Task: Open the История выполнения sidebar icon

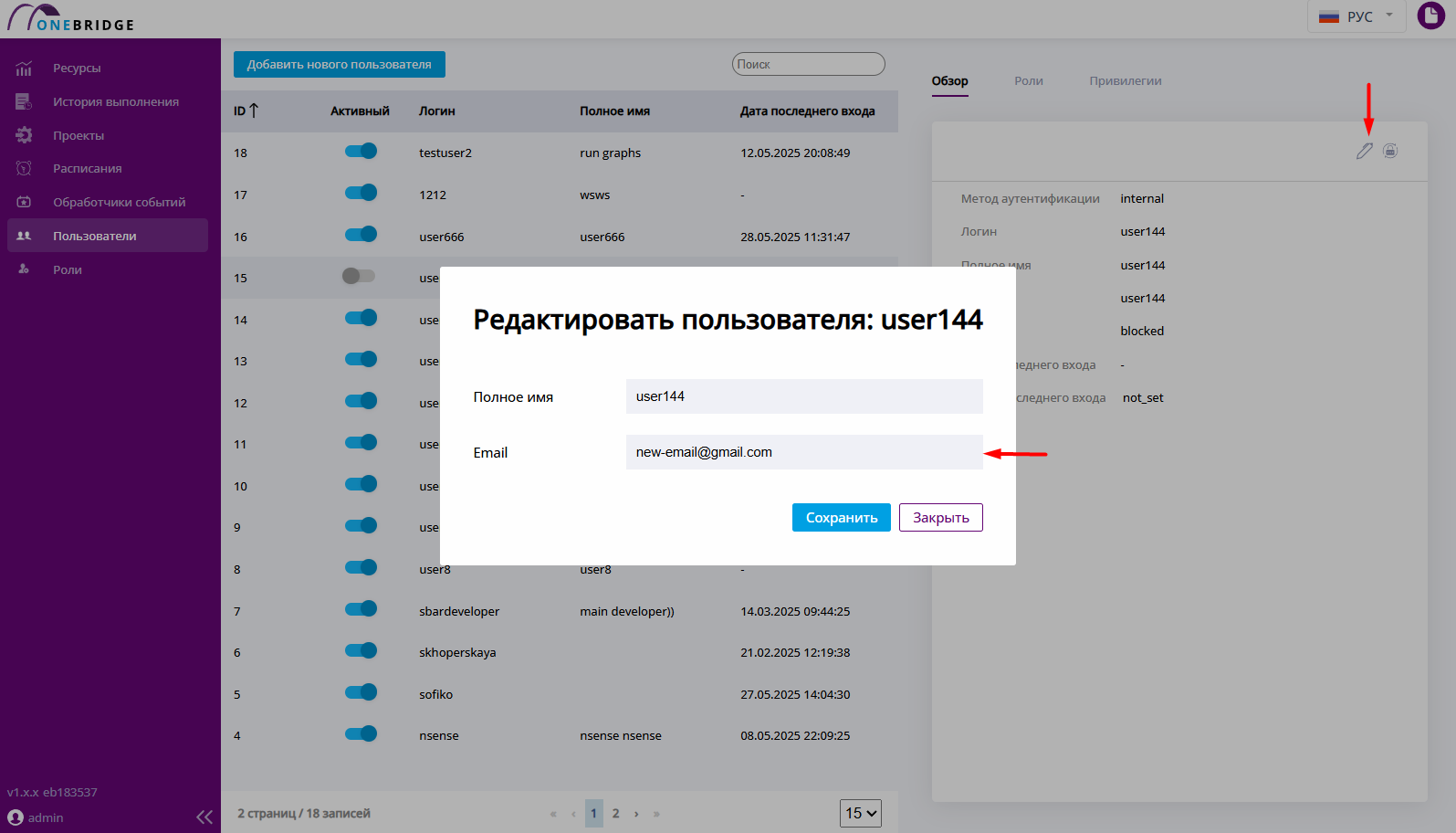Action: tap(25, 101)
